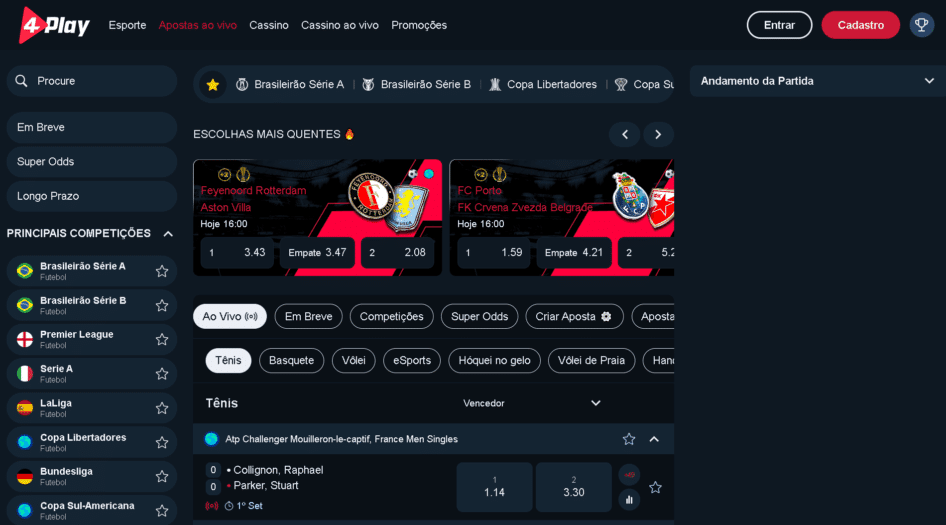The height and width of the screenshot is (525, 946).
Task: Star Copa Sul-Americana in sidebar
Action: (x=162, y=511)
